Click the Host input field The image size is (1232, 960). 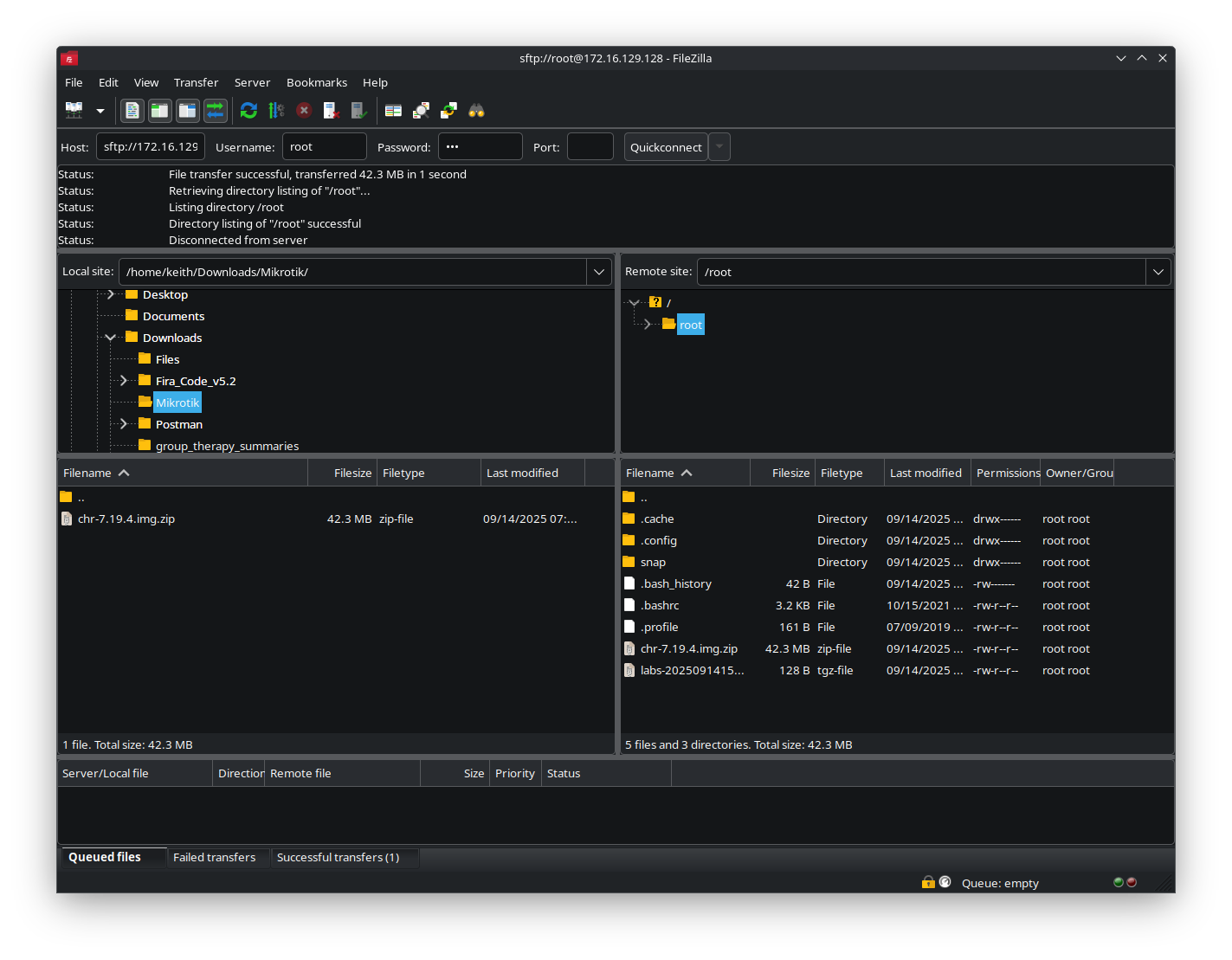[x=151, y=146]
